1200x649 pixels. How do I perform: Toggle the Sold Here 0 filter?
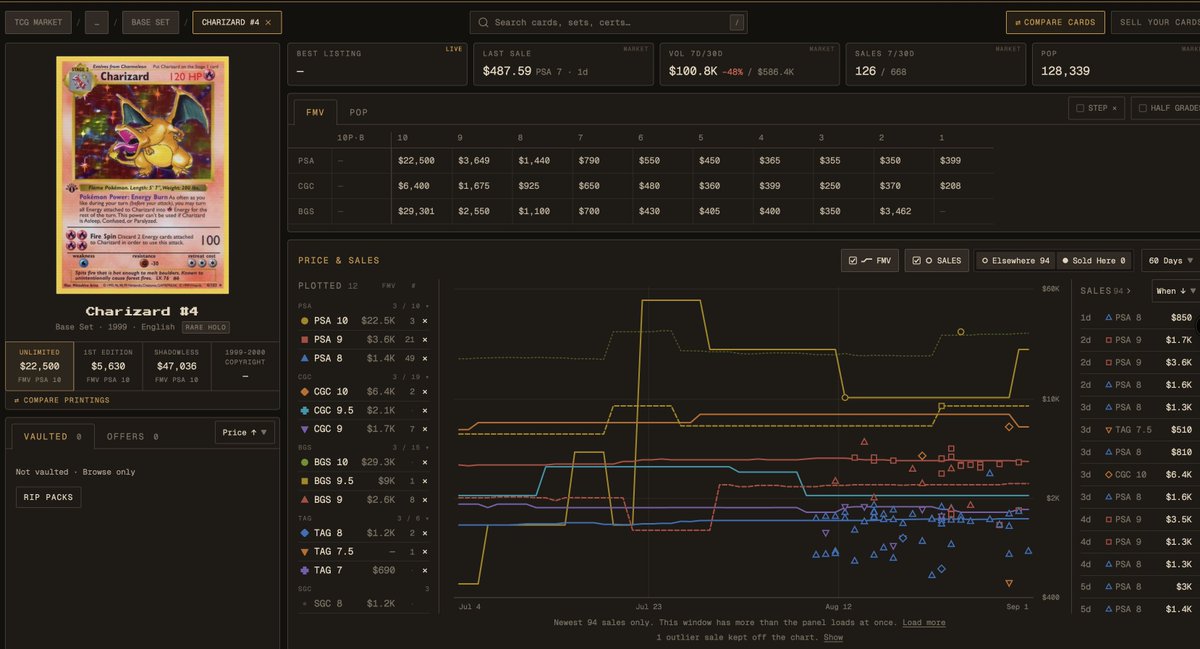click(x=1093, y=260)
